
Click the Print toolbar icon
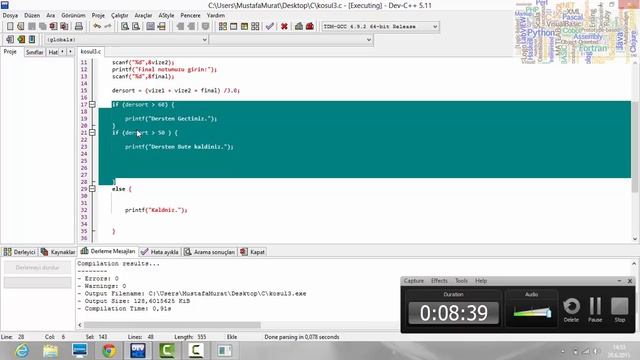79,27
